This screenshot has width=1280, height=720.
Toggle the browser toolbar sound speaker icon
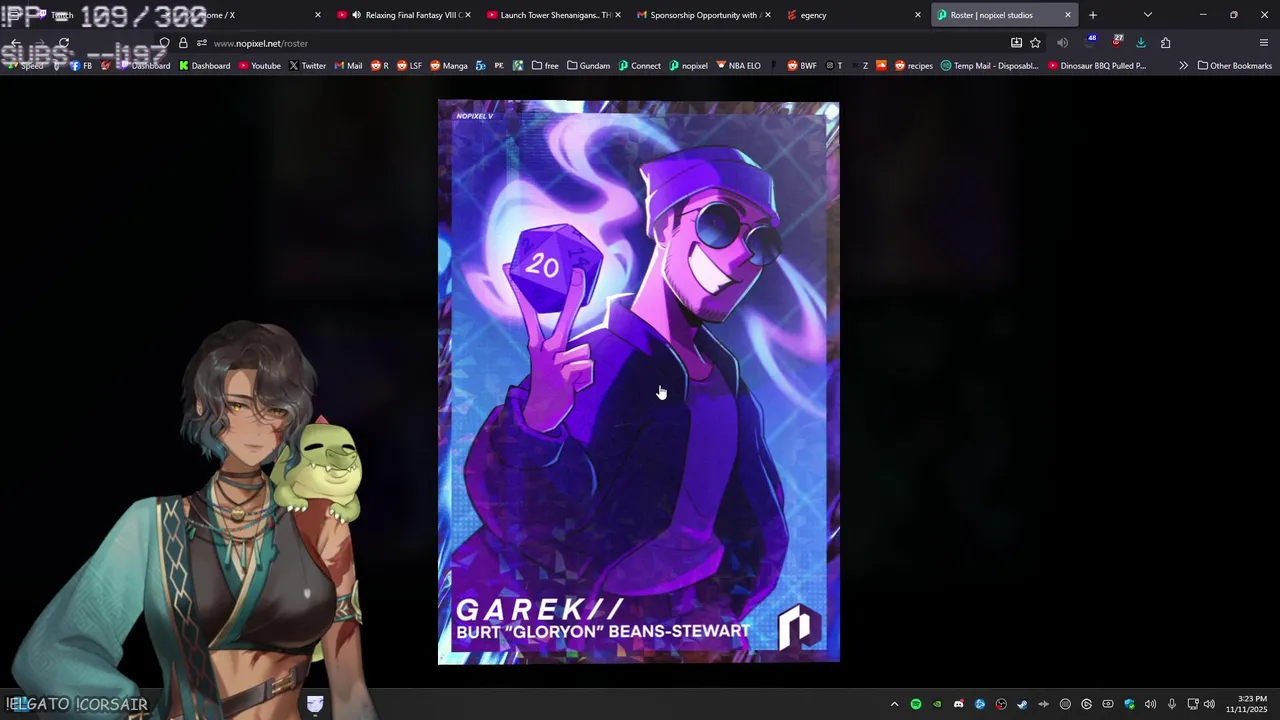pos(1062,43)
